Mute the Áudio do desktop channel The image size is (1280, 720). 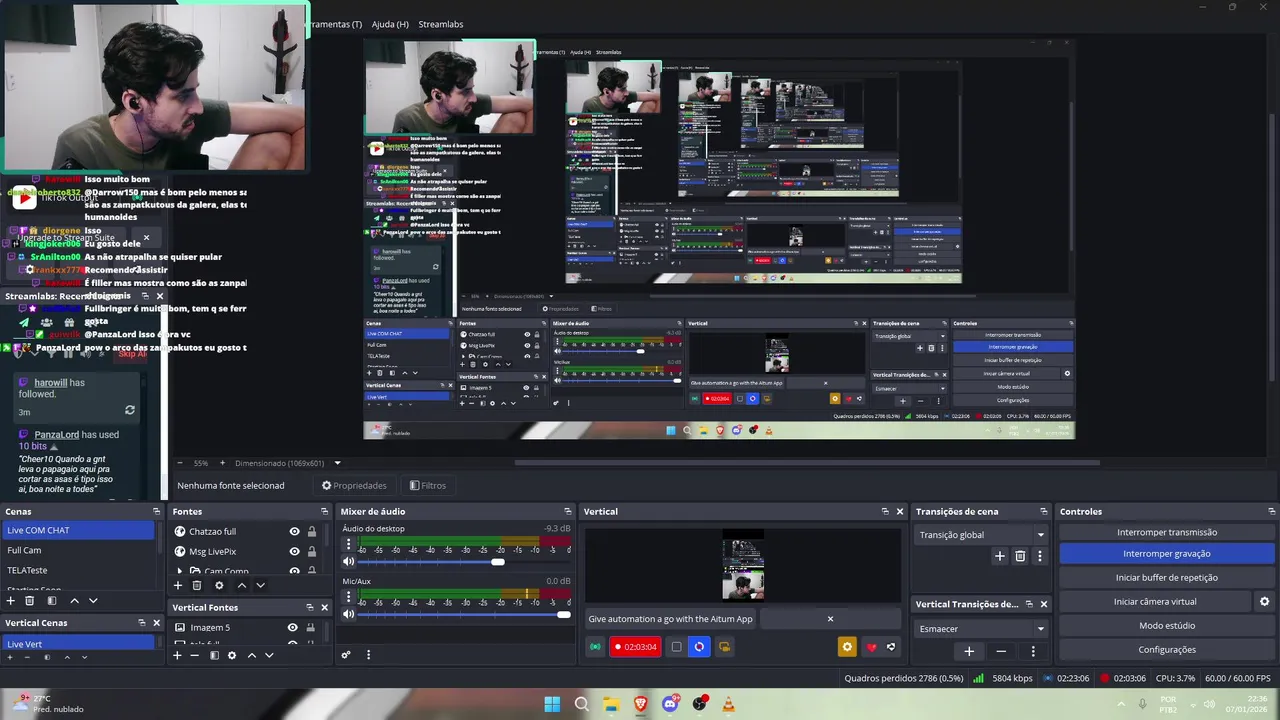(x=348, y=562)
